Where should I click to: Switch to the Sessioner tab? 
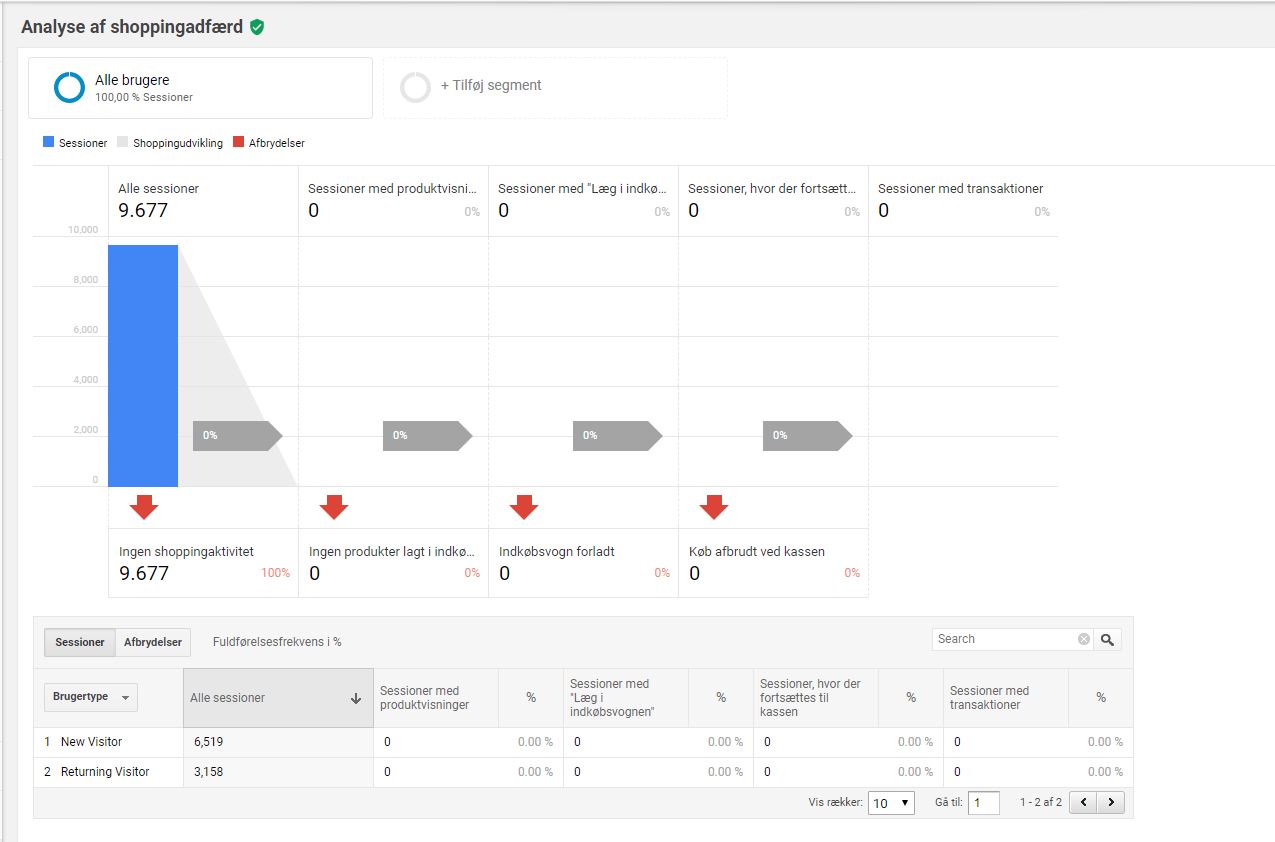click(x=80, y=642)
